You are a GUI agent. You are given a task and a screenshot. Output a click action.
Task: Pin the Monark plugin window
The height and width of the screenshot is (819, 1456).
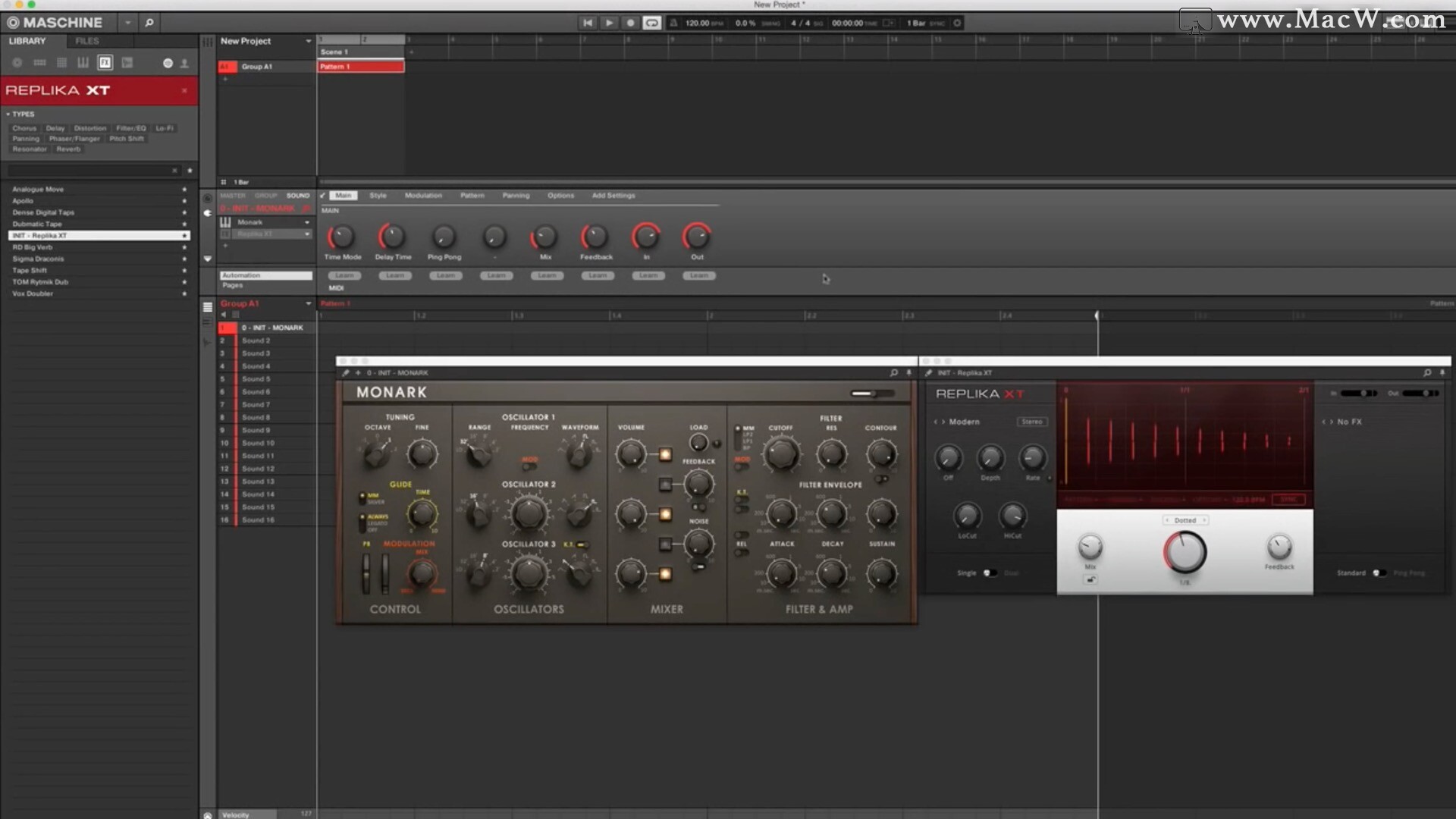[908, 372]
